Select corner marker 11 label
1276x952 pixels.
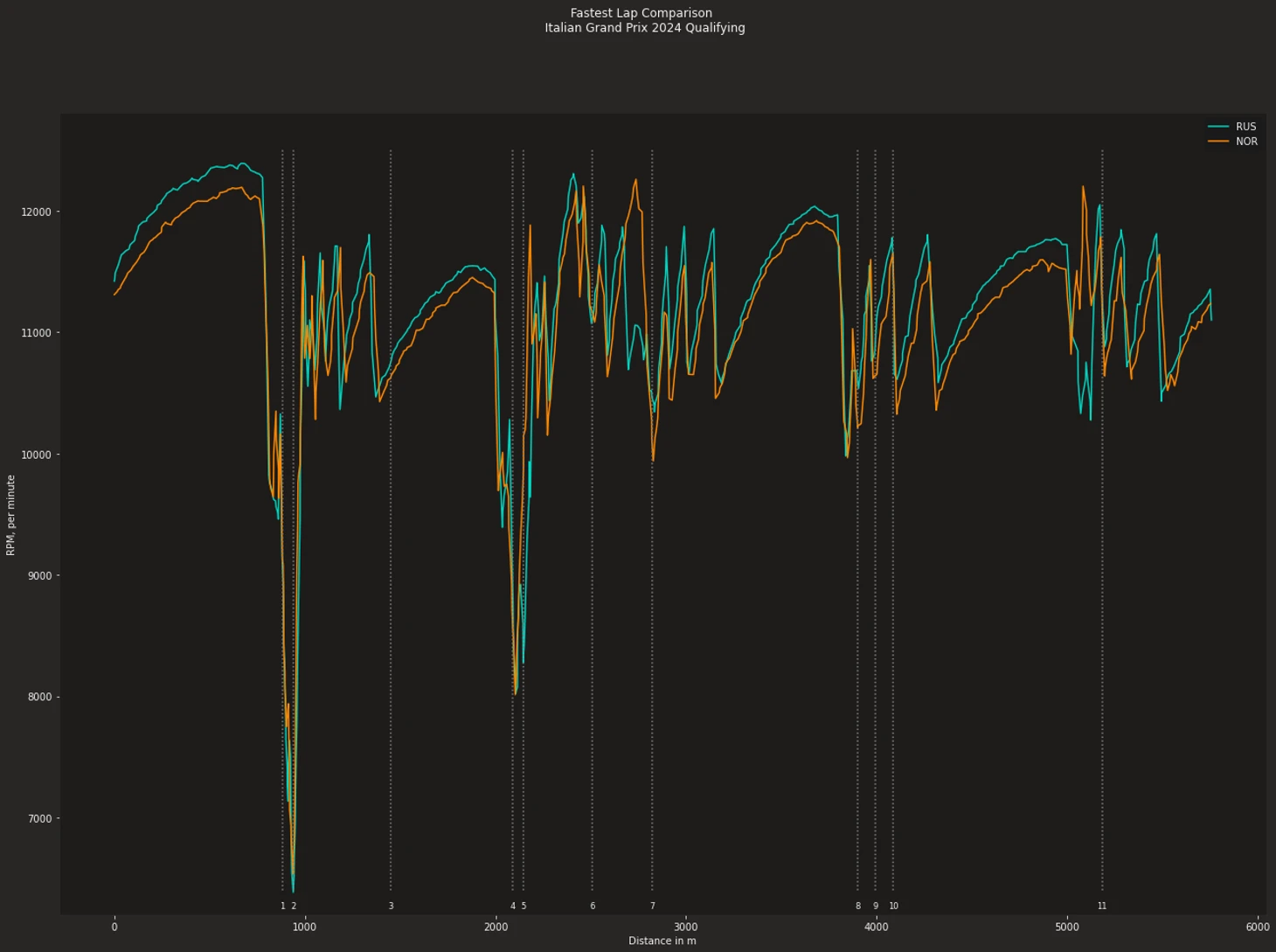tap(1102, 907)
